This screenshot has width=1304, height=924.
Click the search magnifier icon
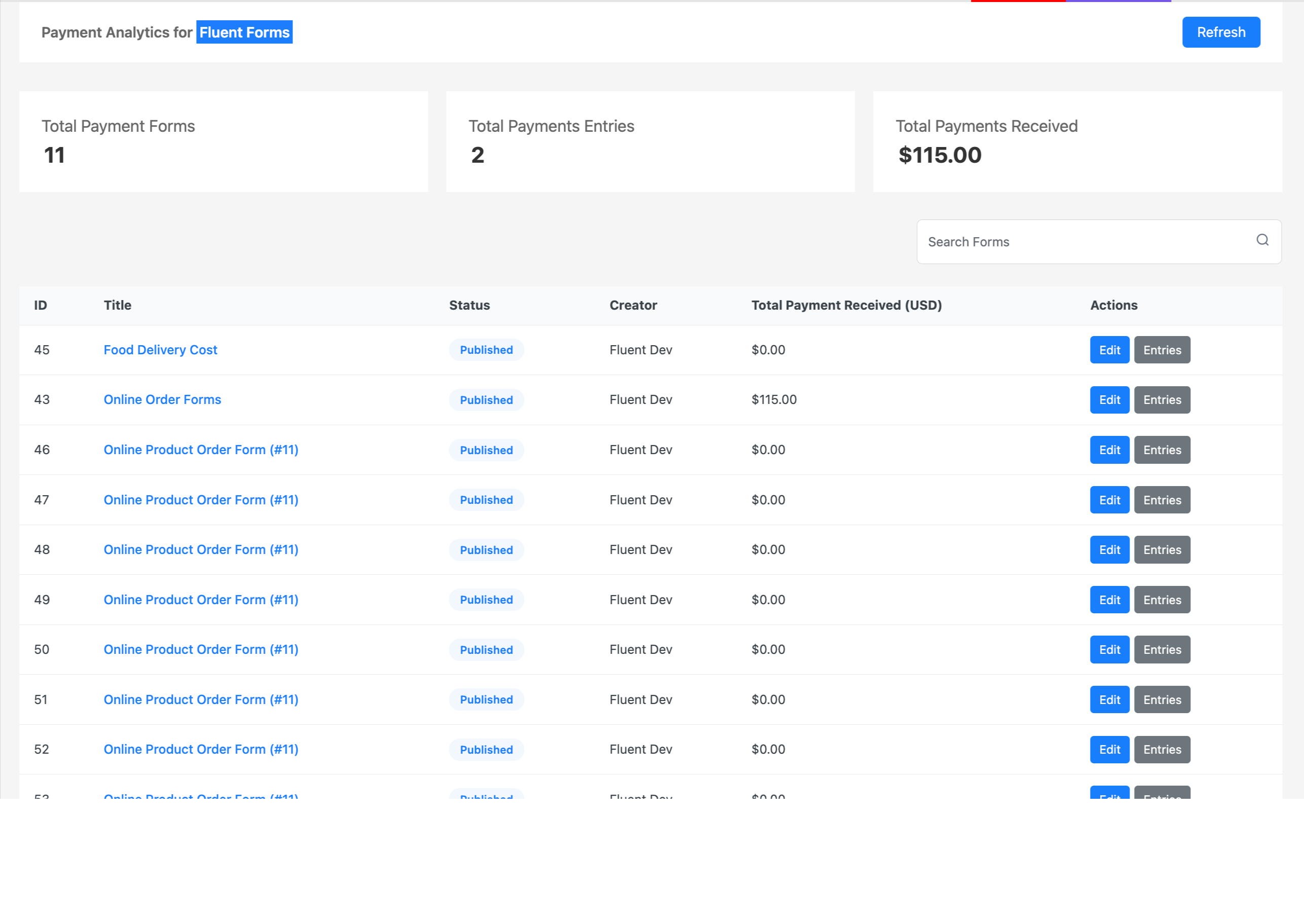pyautogui.click(x=1262, y=240)
